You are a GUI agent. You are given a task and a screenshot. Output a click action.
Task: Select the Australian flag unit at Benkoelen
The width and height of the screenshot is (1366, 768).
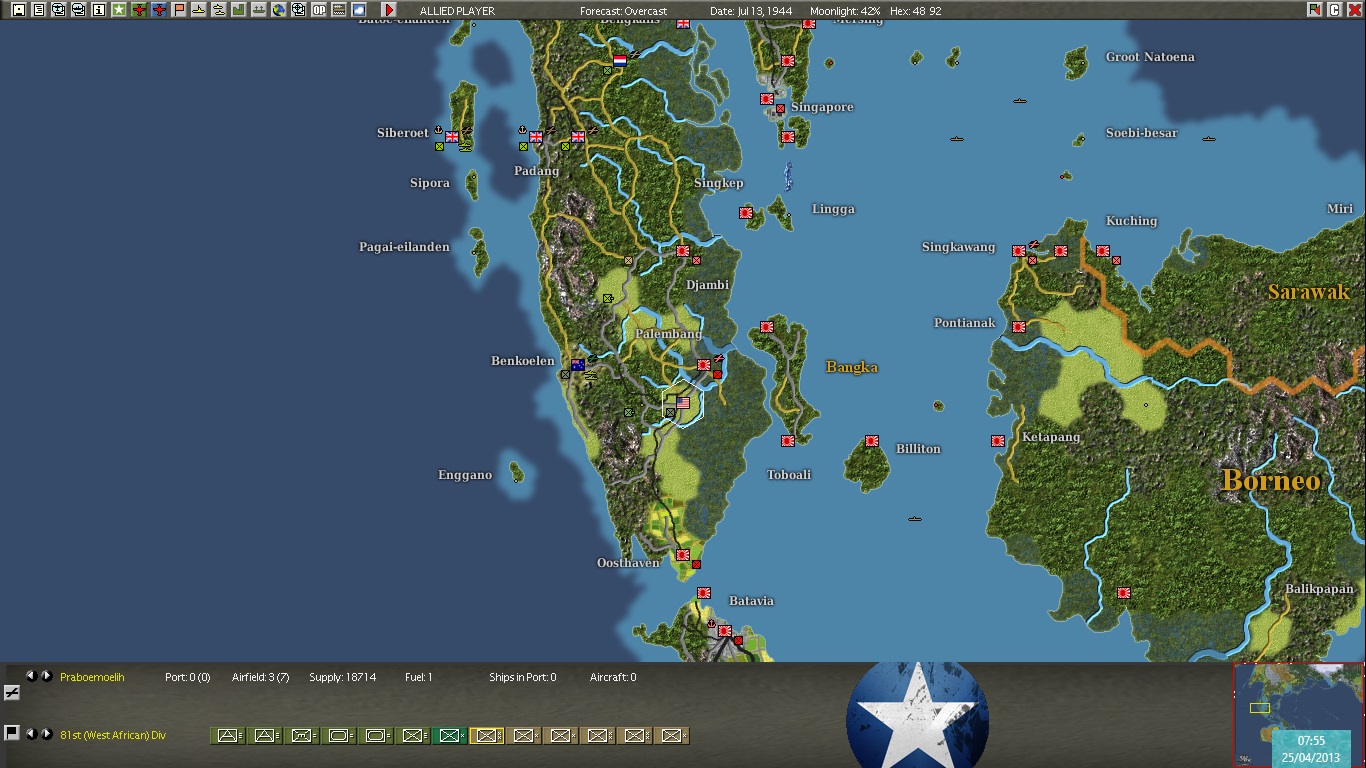(577, 365)
